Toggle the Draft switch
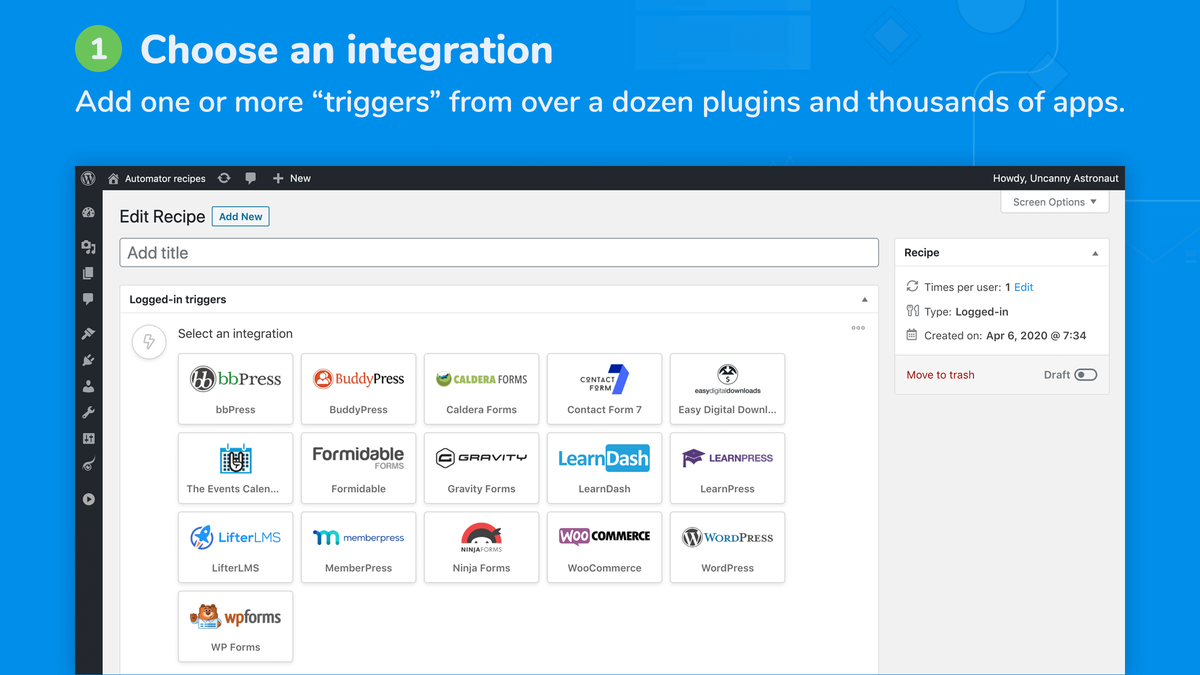The image size is (1200, 675). click(1085, 375)
